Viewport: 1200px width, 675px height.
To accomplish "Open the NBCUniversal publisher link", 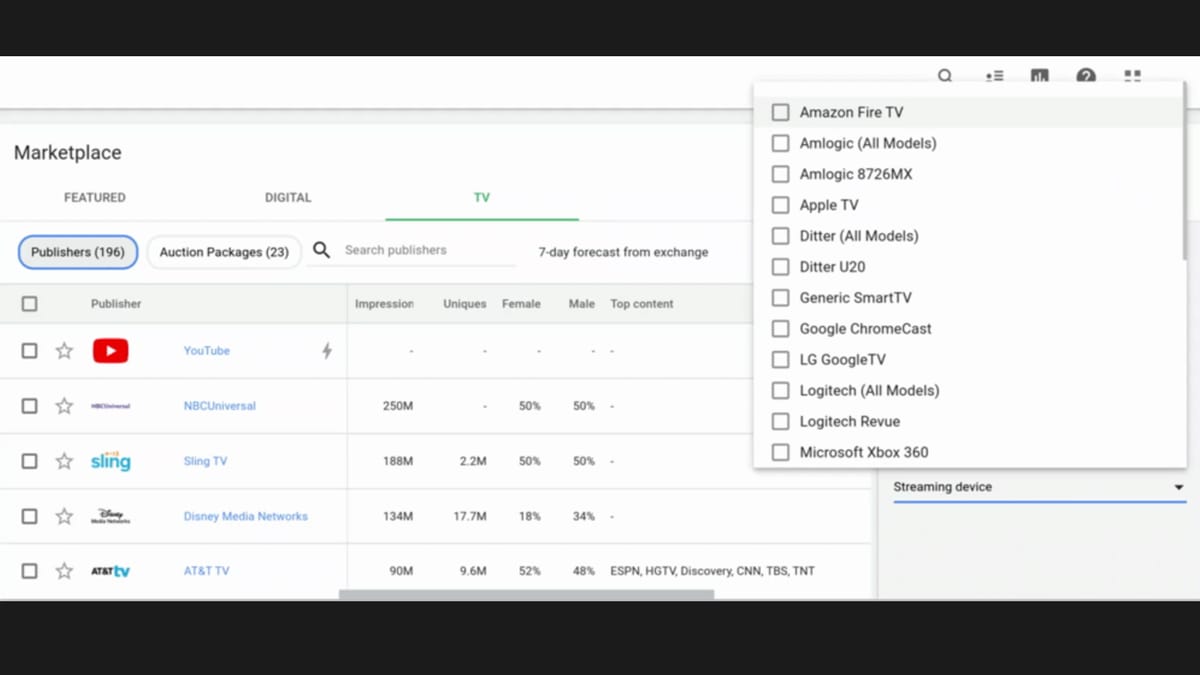I will tap(219, 405).
